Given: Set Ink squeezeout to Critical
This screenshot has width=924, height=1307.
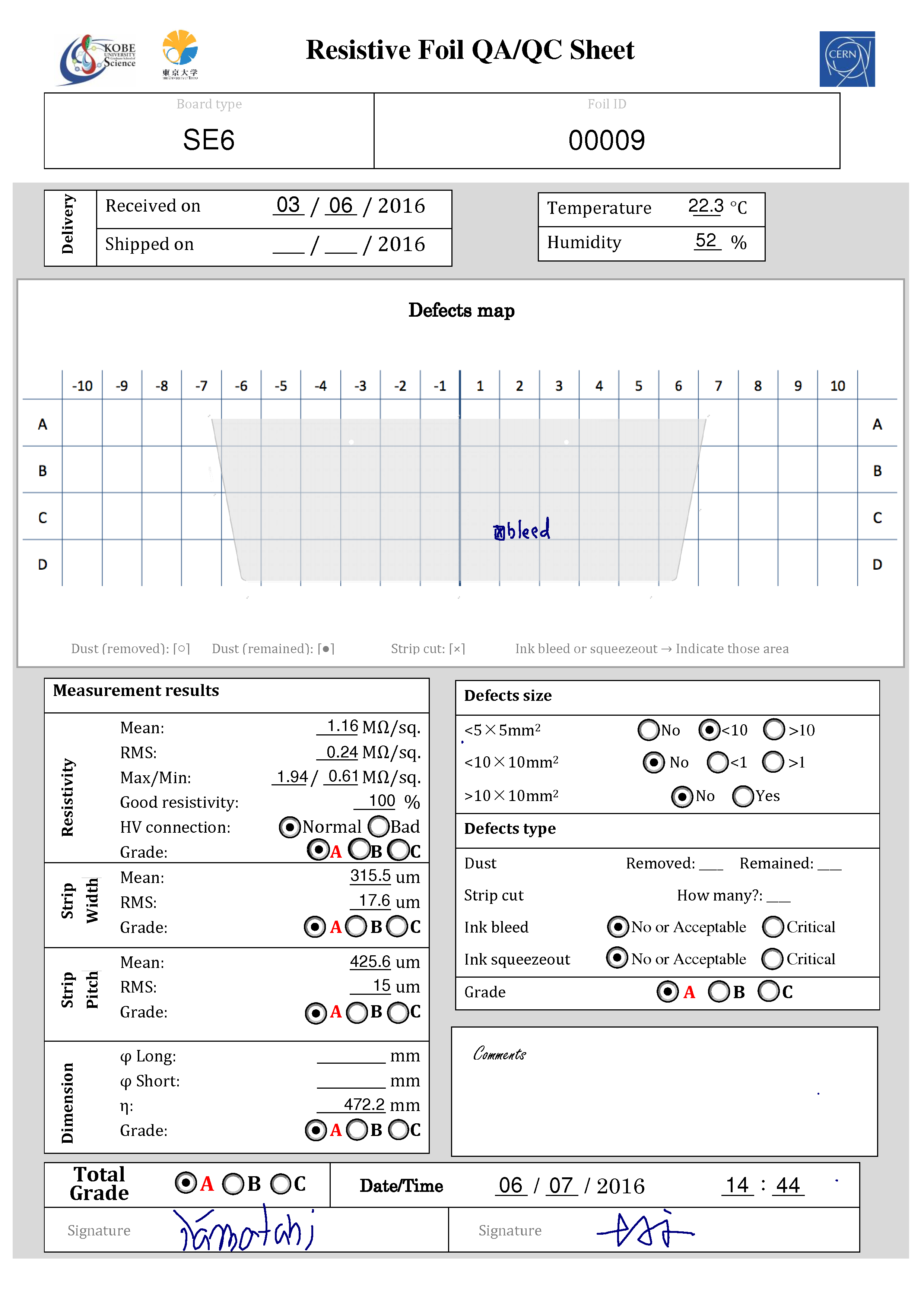Looking at the screenshot, I should pyautogui.click(x=773, y=959).
